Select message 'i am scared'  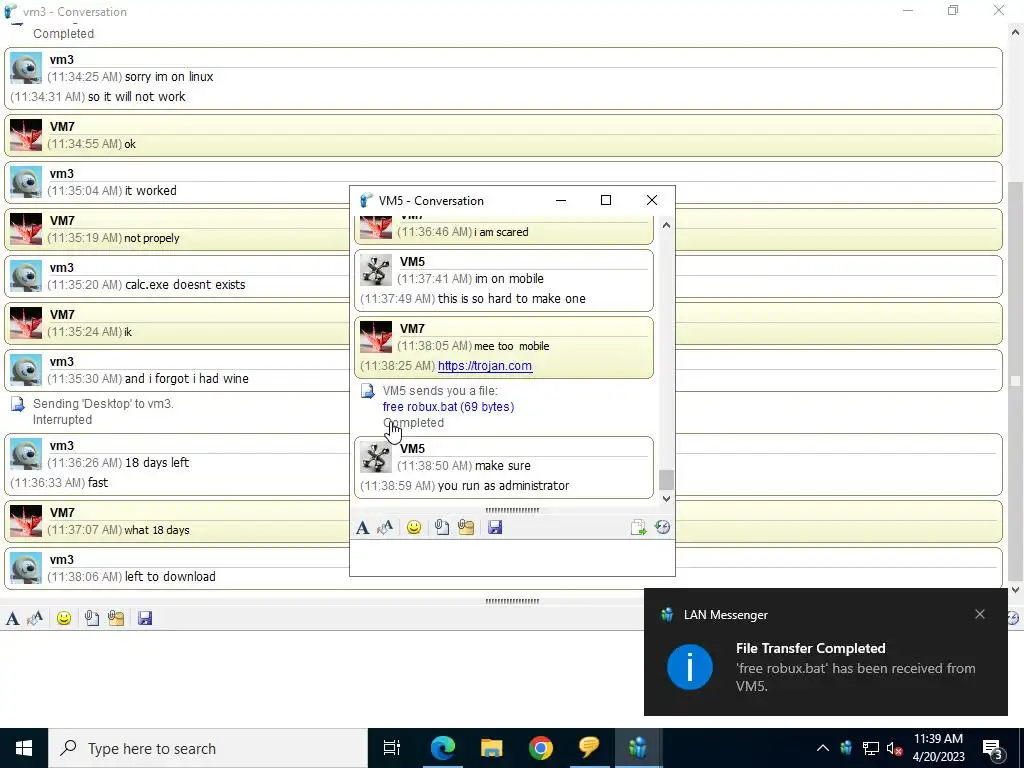coord(501,232)
